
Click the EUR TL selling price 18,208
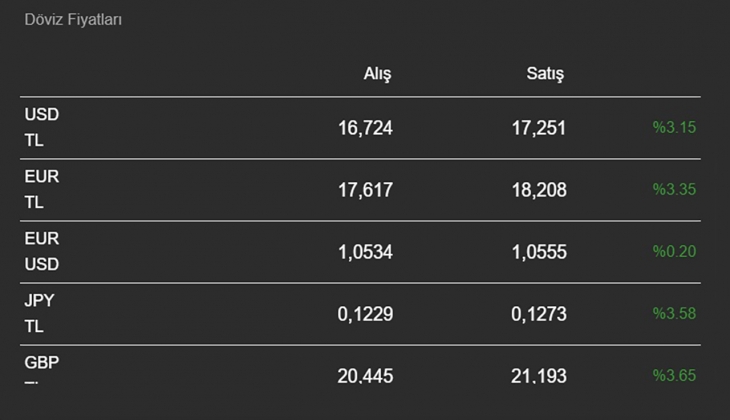[x=538, y=189]
